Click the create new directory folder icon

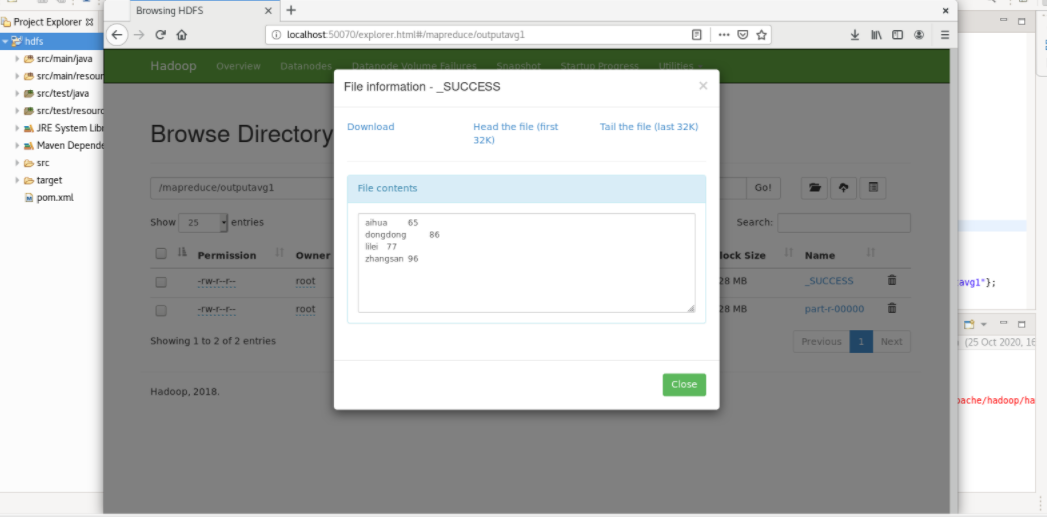click(815, 188)
